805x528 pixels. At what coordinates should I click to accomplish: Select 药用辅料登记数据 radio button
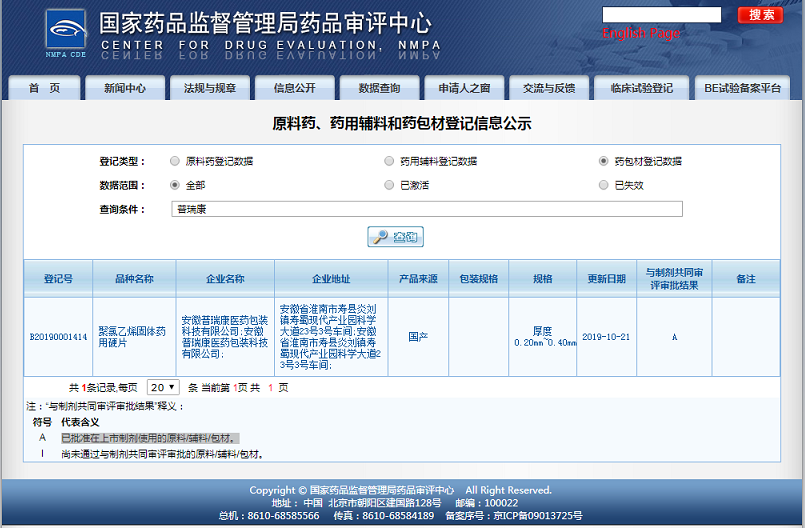click(389, 161)
